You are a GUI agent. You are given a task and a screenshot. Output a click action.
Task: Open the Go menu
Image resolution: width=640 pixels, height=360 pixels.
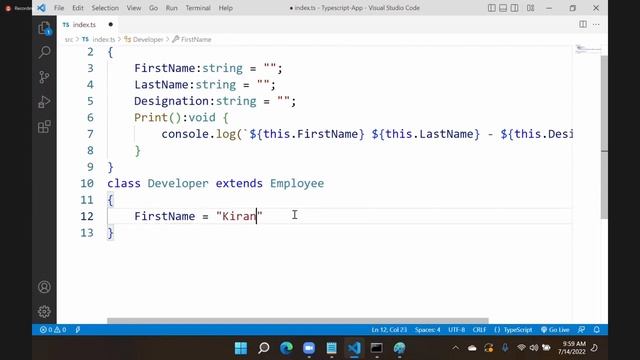[153, 8]
